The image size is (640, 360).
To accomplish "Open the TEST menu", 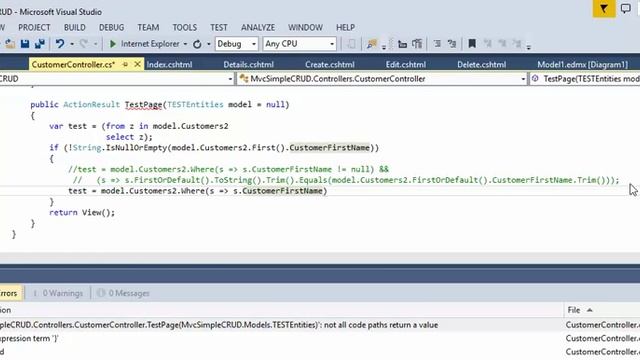I will click(x=219, y=27).
